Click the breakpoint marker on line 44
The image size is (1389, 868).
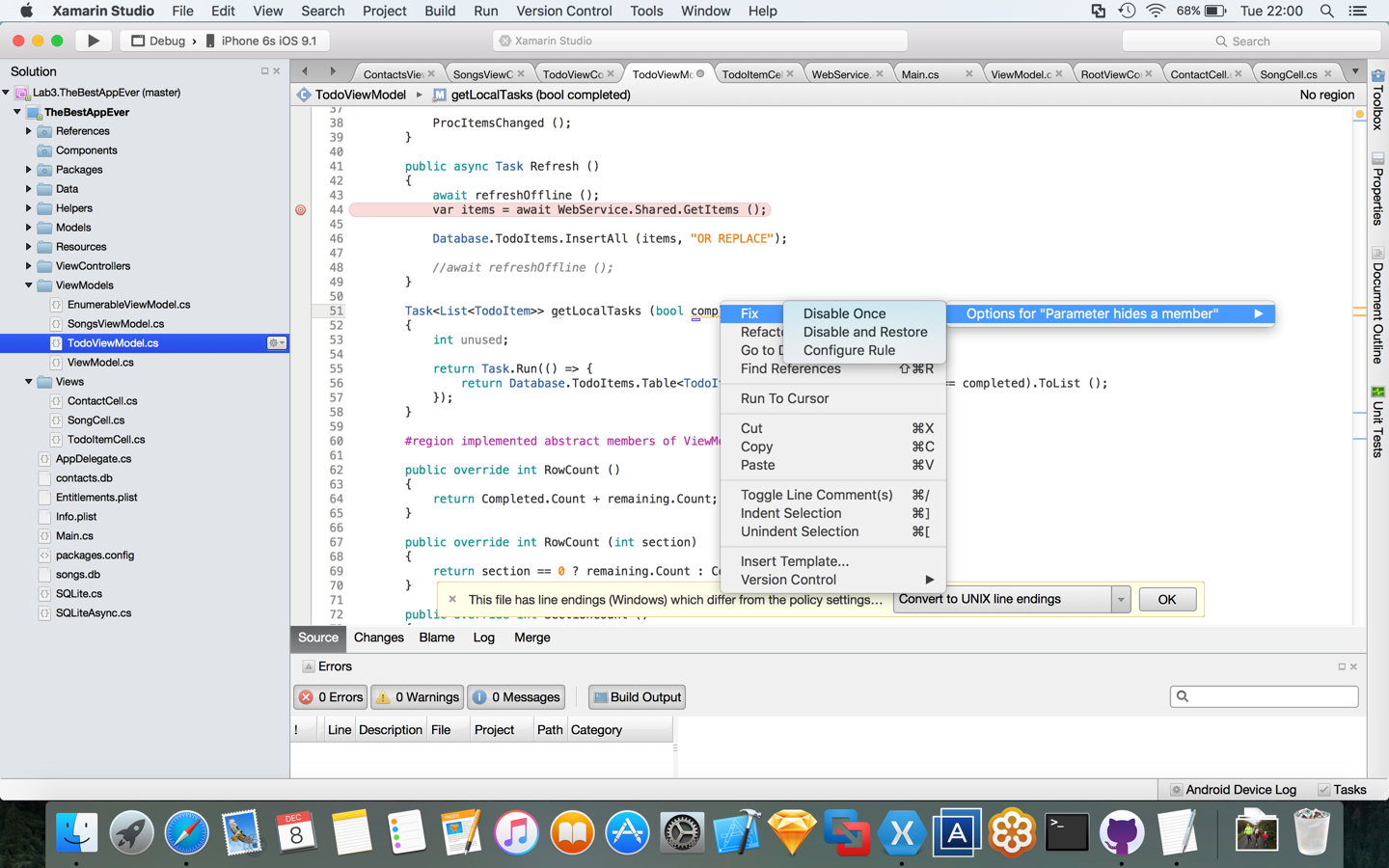(301, 209)
